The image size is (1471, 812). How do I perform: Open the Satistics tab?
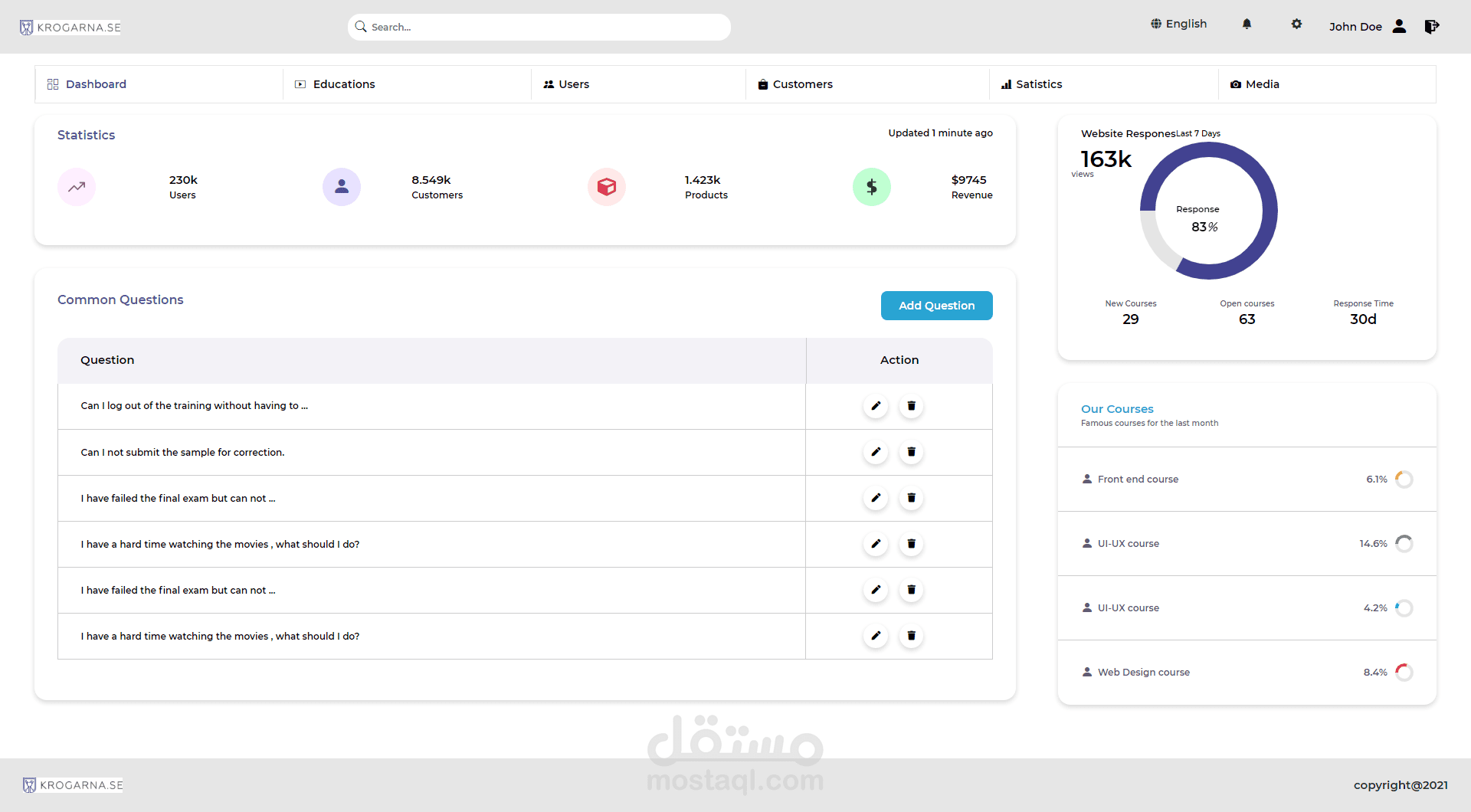point(1031,84)
